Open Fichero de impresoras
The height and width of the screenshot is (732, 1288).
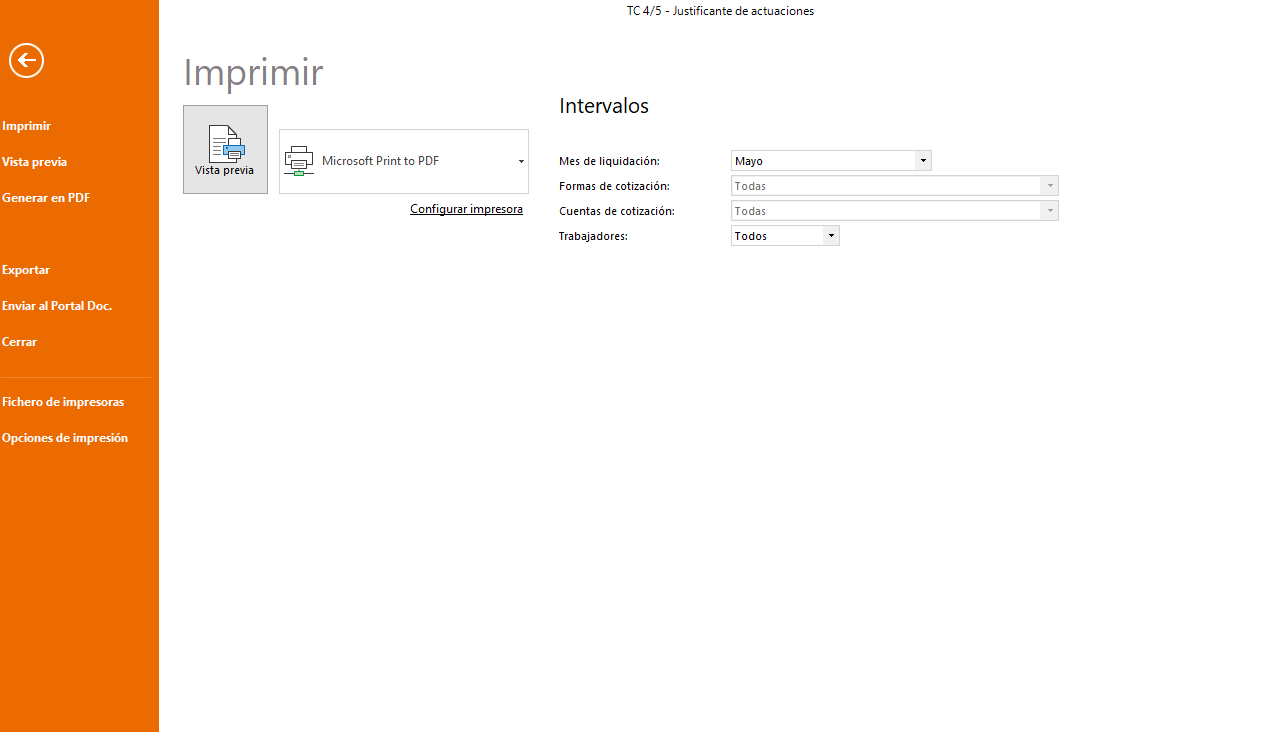click(63, 402)
